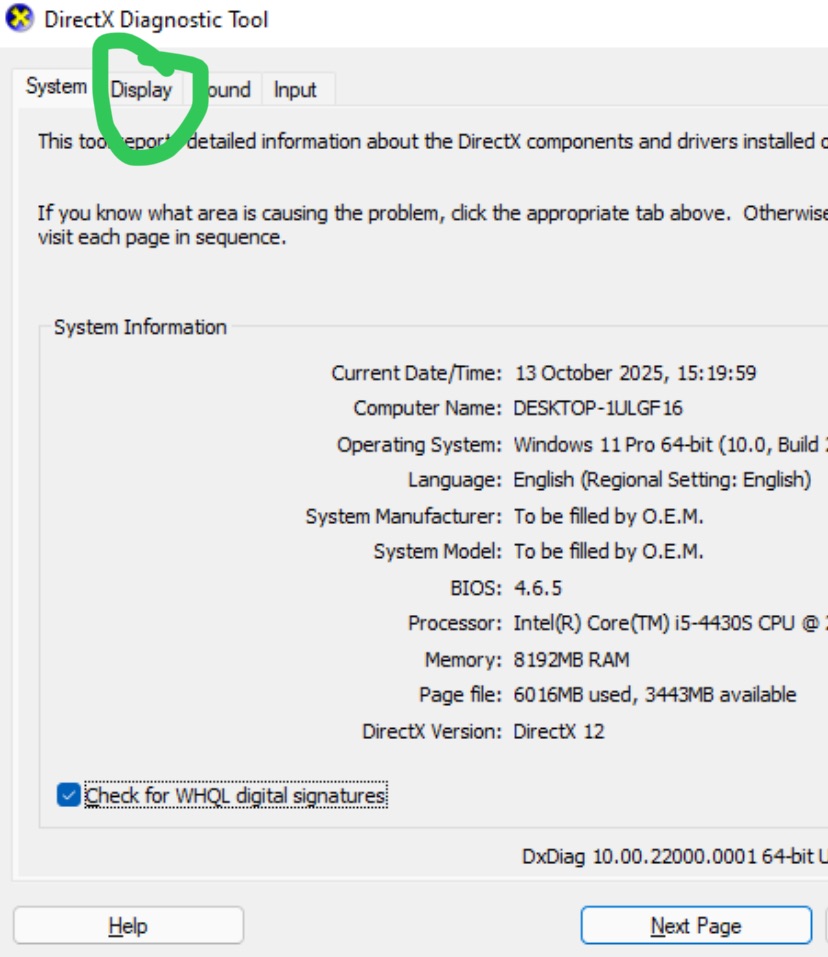The image size is (828, 957).
Task: Click the DirectX Diagnostic Tool title icon
Action: (x=20, y=18)
